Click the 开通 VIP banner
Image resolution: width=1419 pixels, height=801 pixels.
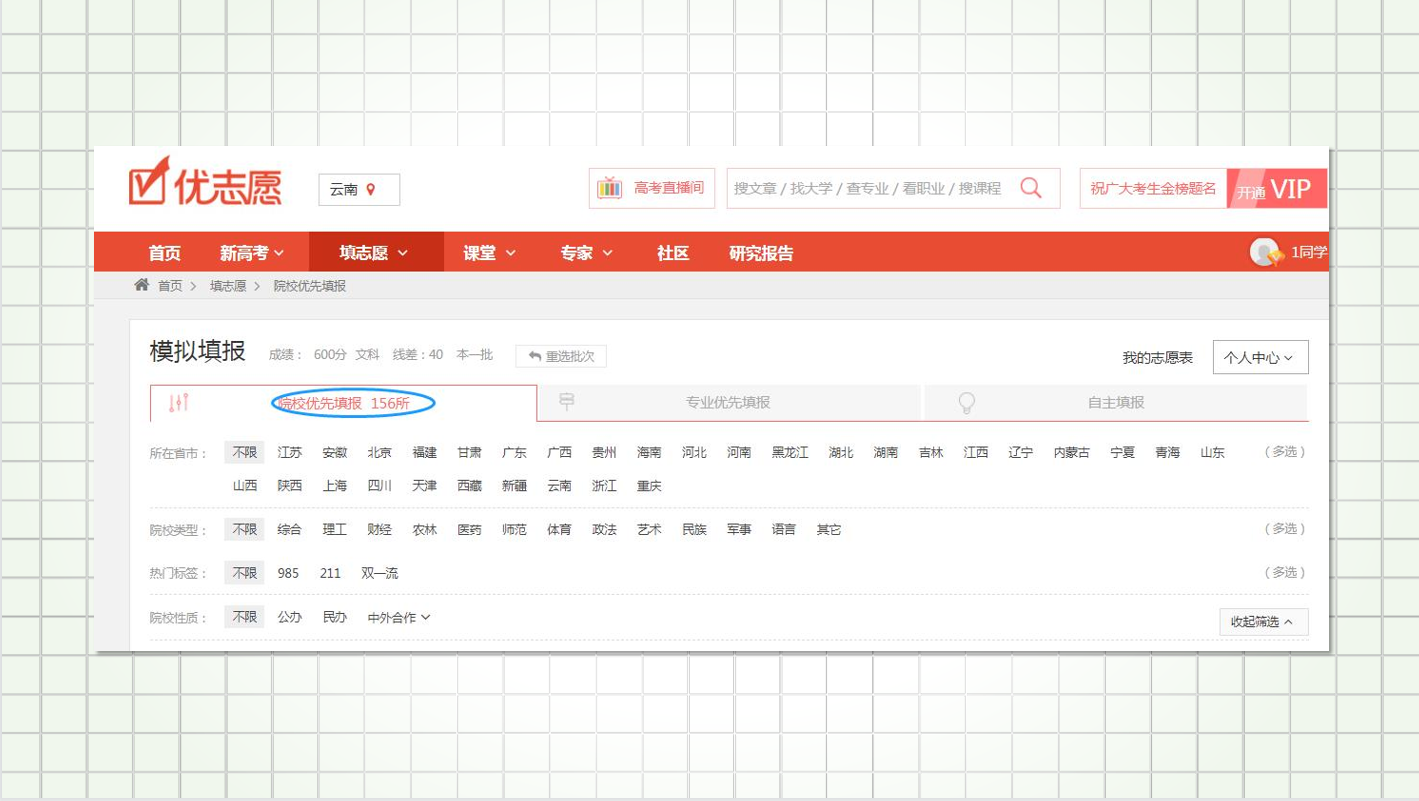tap(1277, 189)
